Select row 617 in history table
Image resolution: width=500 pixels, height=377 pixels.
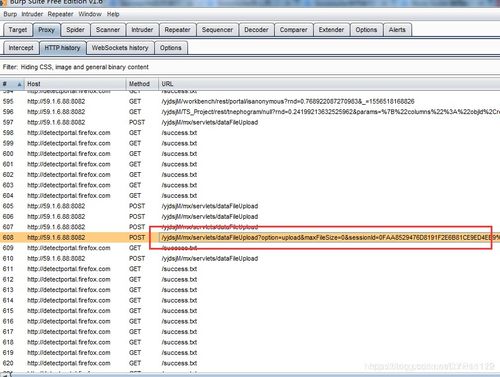coord(250,332)
